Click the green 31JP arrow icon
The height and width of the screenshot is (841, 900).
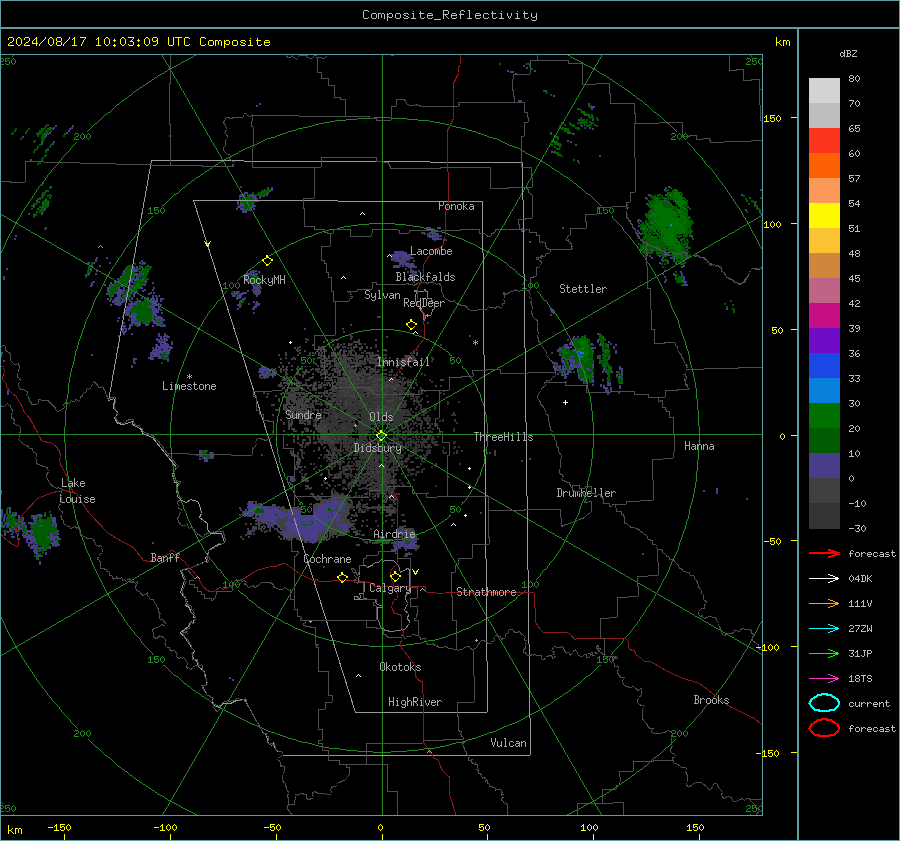pos(824,653)
